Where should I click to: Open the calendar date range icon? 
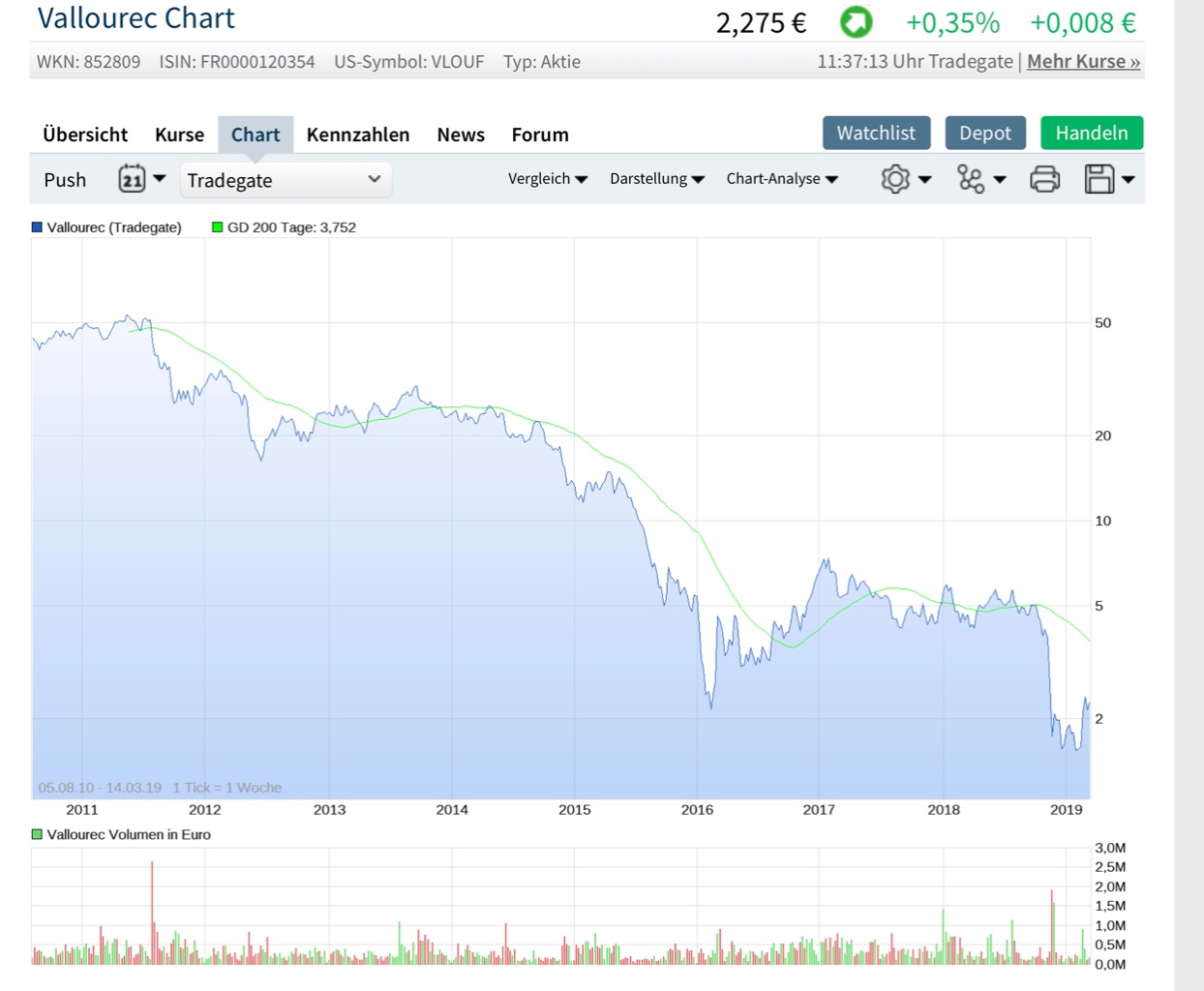tap(133, 179)
